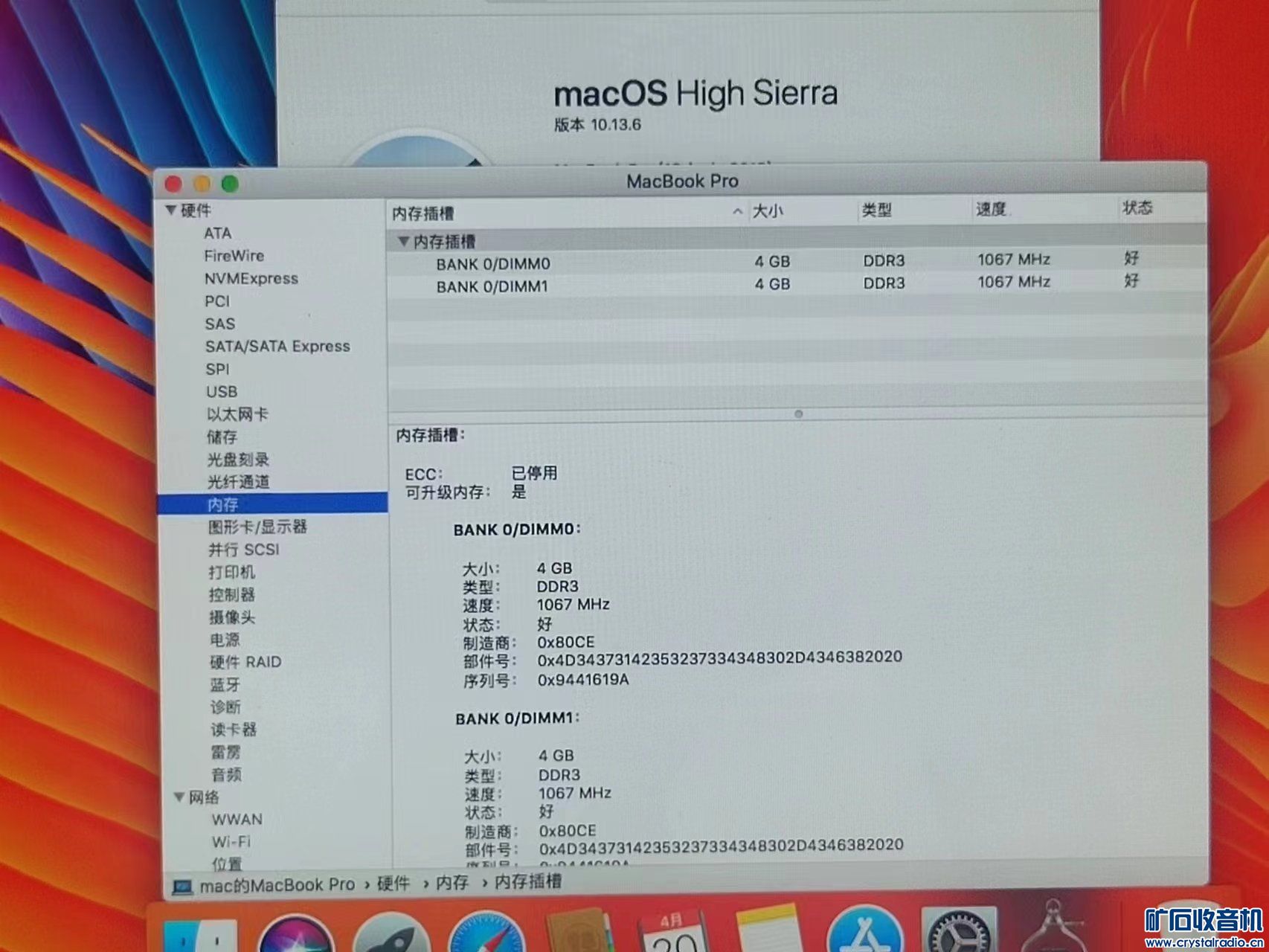Select 图形卡/显示器 in the sidebar
This screenshot has height=952, width=1269.
[x=257, y=527]
